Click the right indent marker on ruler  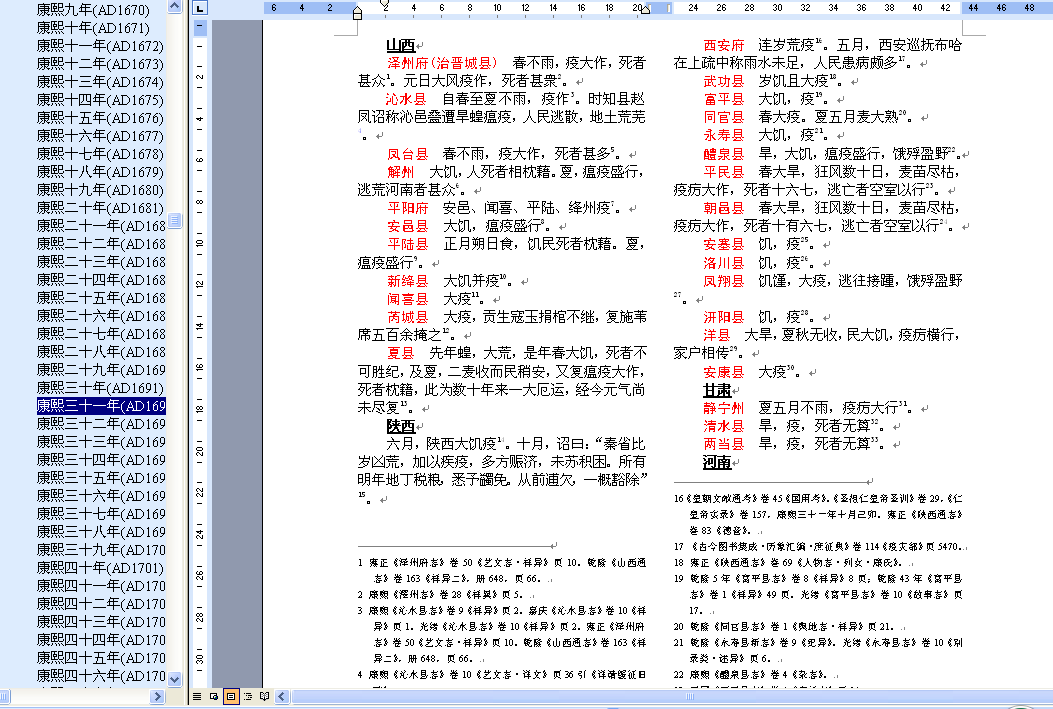pos(645,11)
